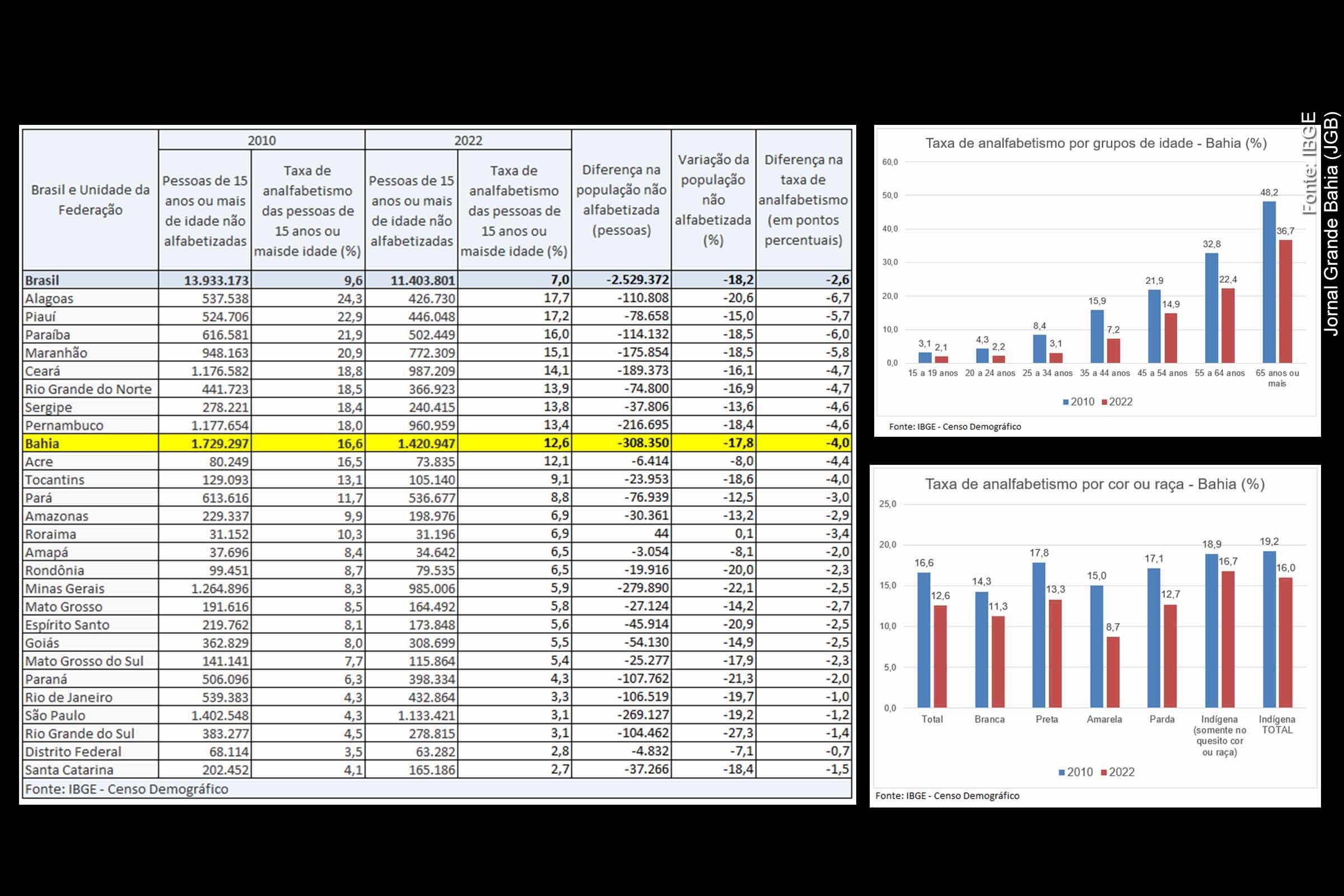Image resolution: width=1344 pixels, height=896 pixels.
Task: Click the Indígena TOTAL axis label
Action: tap(1277, 725)
